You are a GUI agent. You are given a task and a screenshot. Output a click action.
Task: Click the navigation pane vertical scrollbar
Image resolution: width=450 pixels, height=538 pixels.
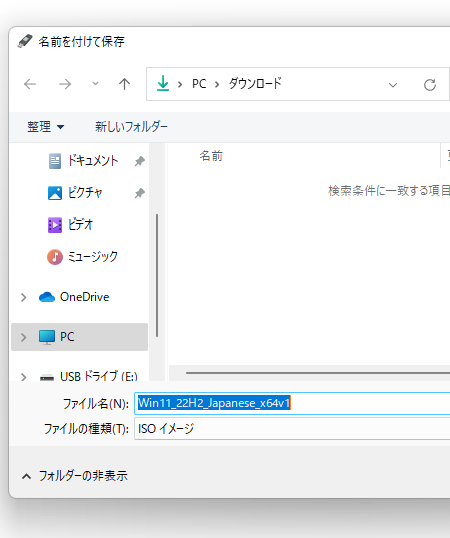pos(157,276)
